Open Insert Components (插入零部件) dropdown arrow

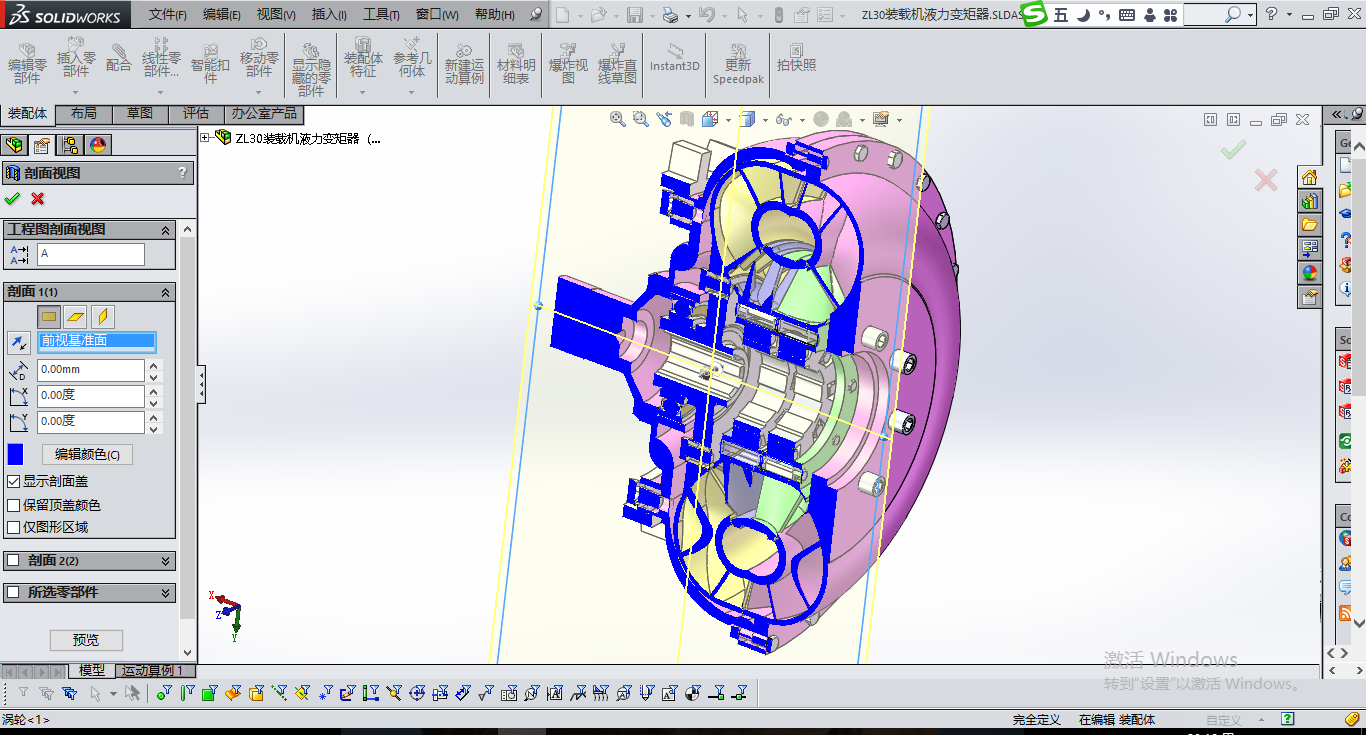[x=75, y=92]
